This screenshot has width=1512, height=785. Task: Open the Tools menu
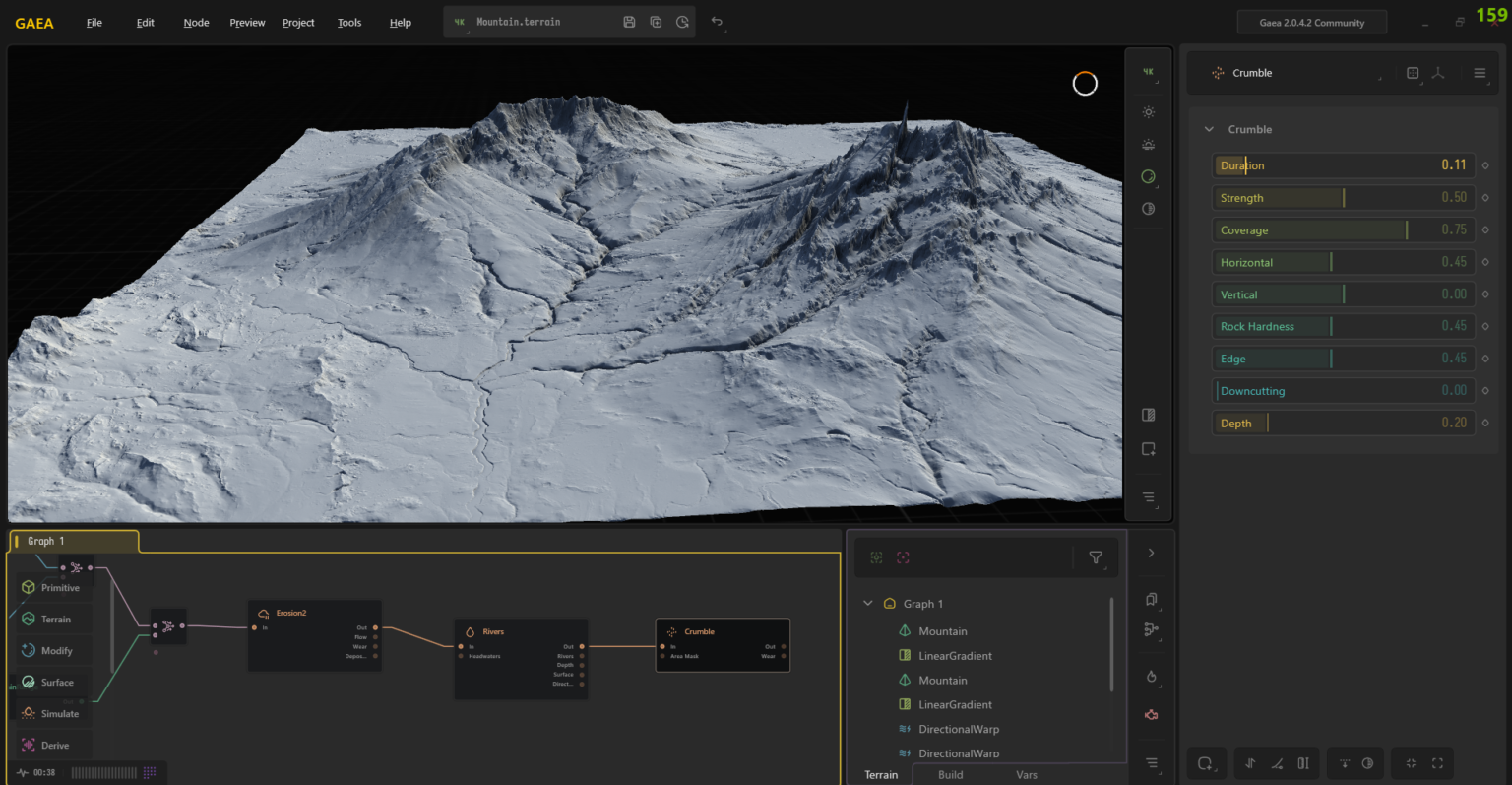tap(348, 22)
